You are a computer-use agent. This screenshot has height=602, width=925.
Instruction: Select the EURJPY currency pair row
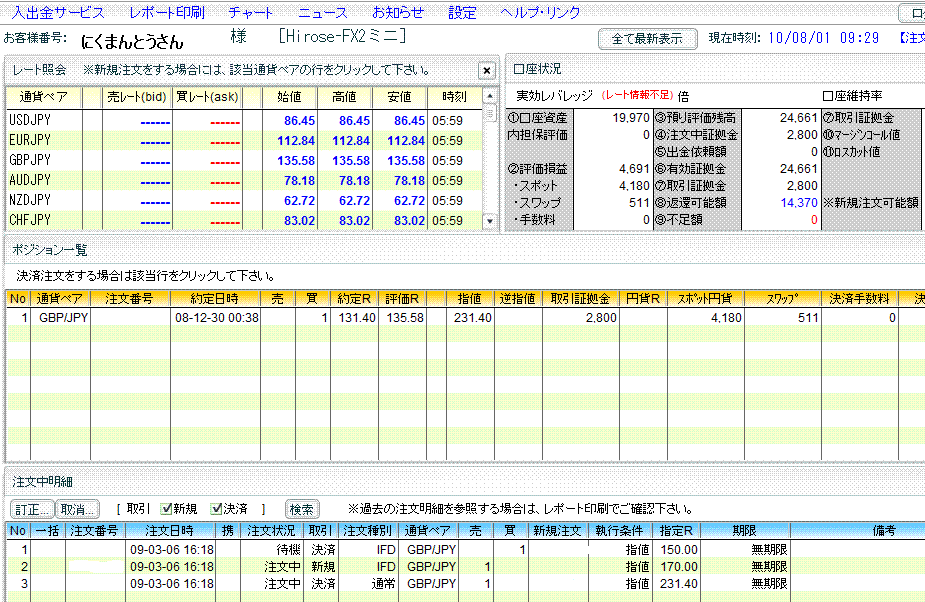[x=250, y=140]
